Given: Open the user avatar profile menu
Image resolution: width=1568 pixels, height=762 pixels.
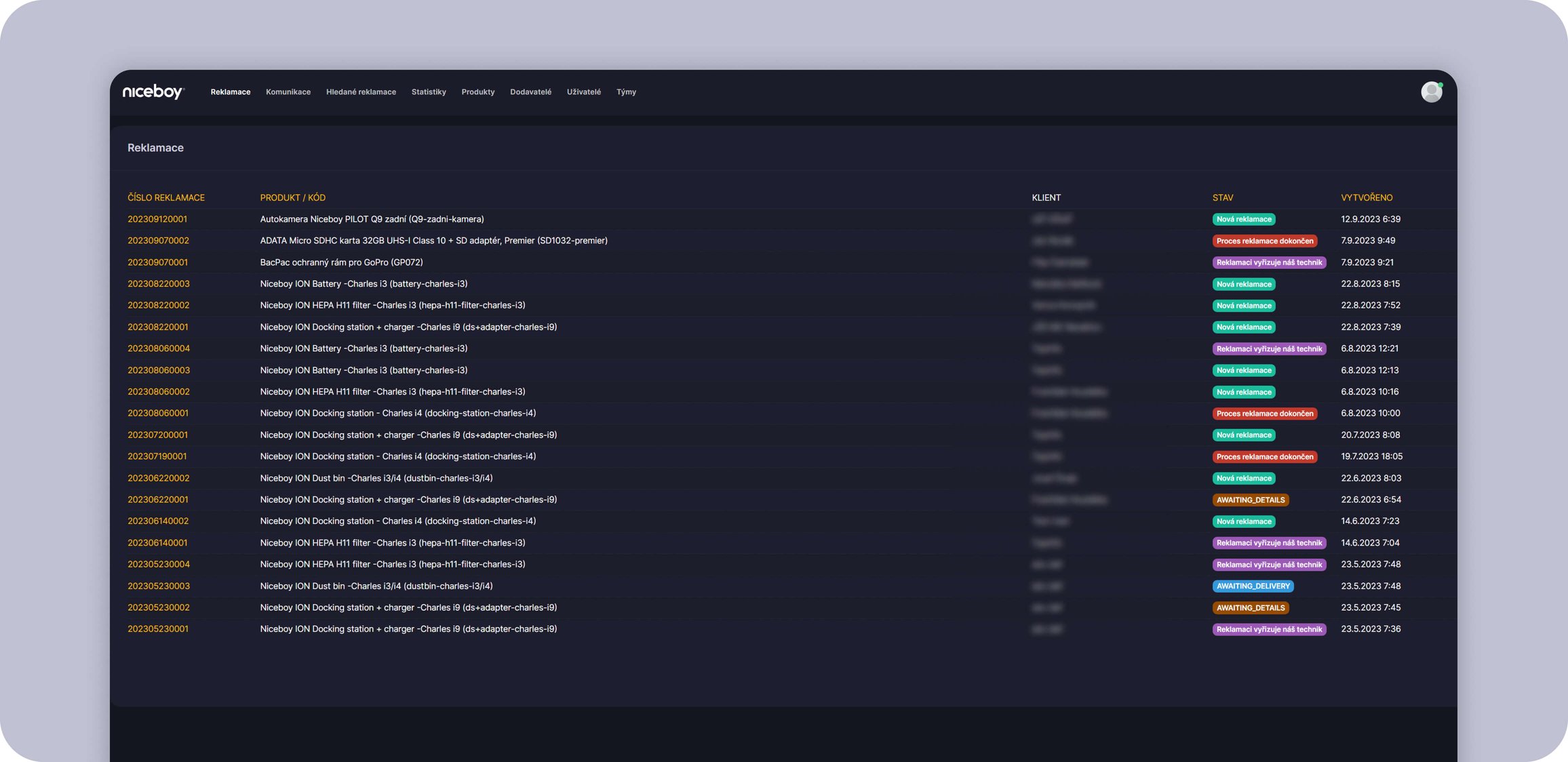Looking at the screenshot, I should (1431, 92).
